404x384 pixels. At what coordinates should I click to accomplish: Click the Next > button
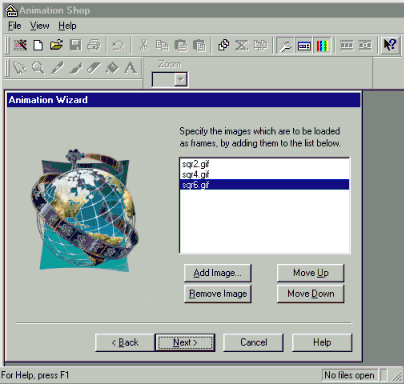tap(185, 342)
